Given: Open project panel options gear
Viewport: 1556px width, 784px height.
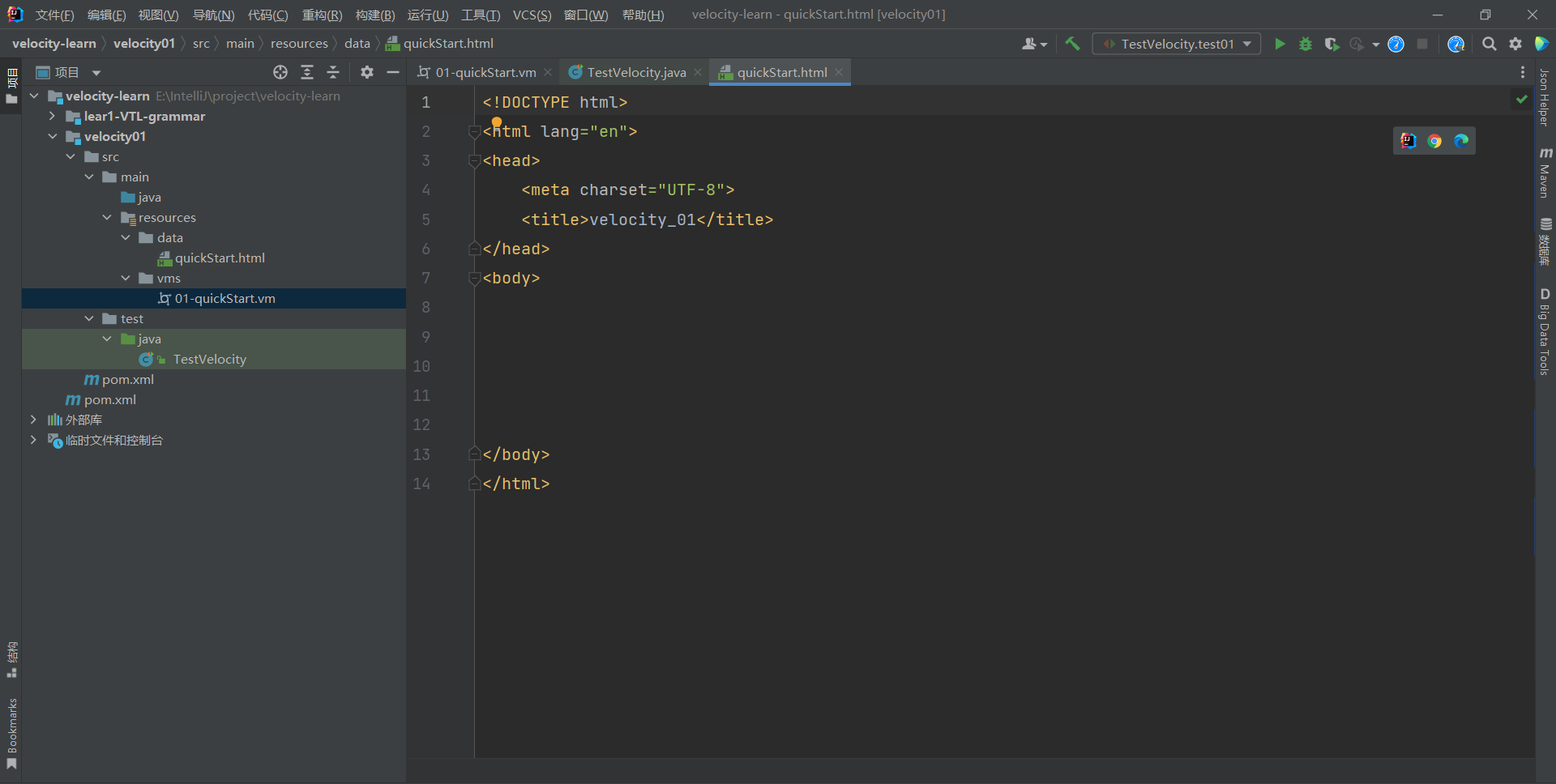Looking at the screenshot, I should click(x=367, y=72).
